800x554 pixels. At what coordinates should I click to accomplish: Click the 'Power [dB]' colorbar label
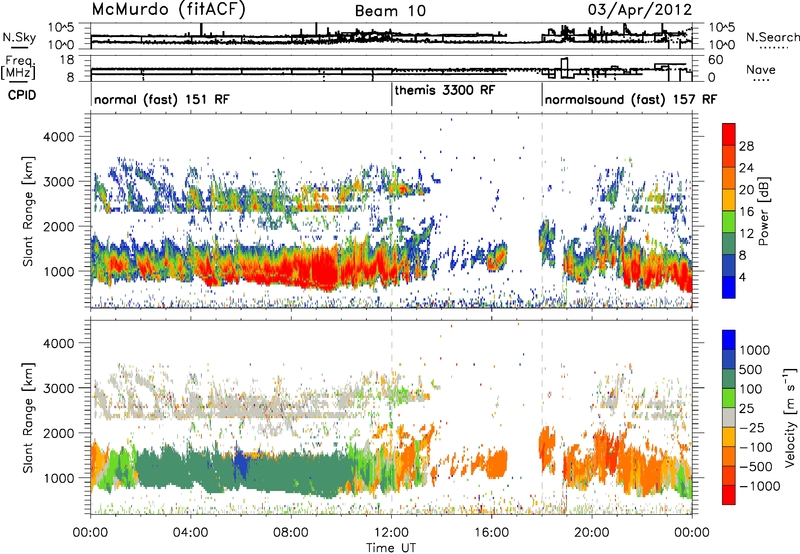764,211
